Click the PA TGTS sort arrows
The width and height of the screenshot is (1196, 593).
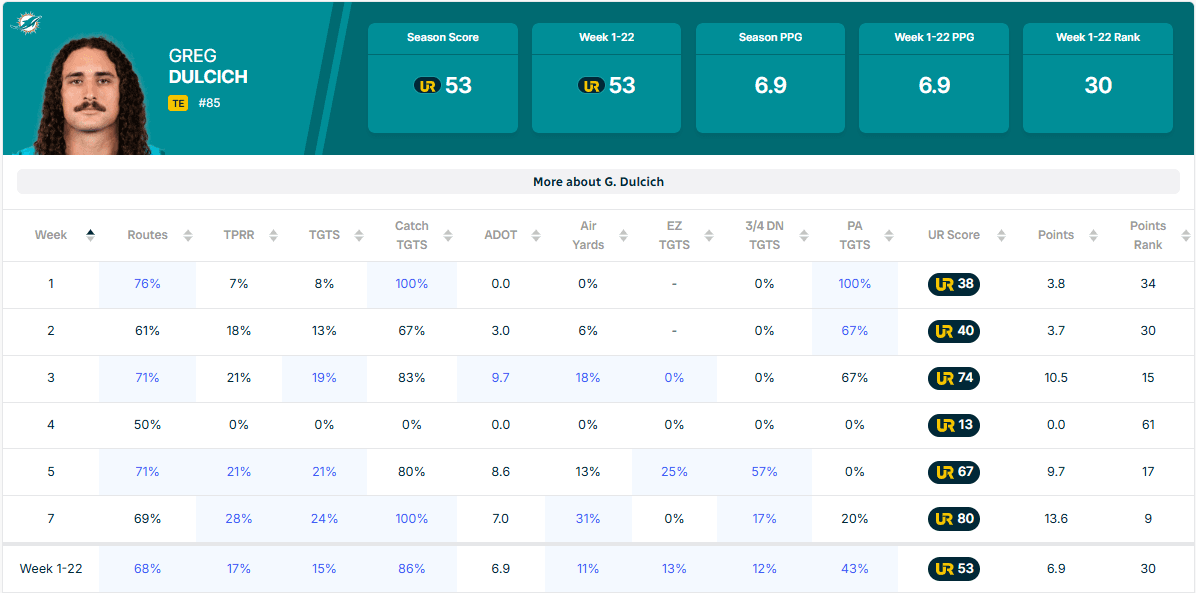[x=889, y=235]
